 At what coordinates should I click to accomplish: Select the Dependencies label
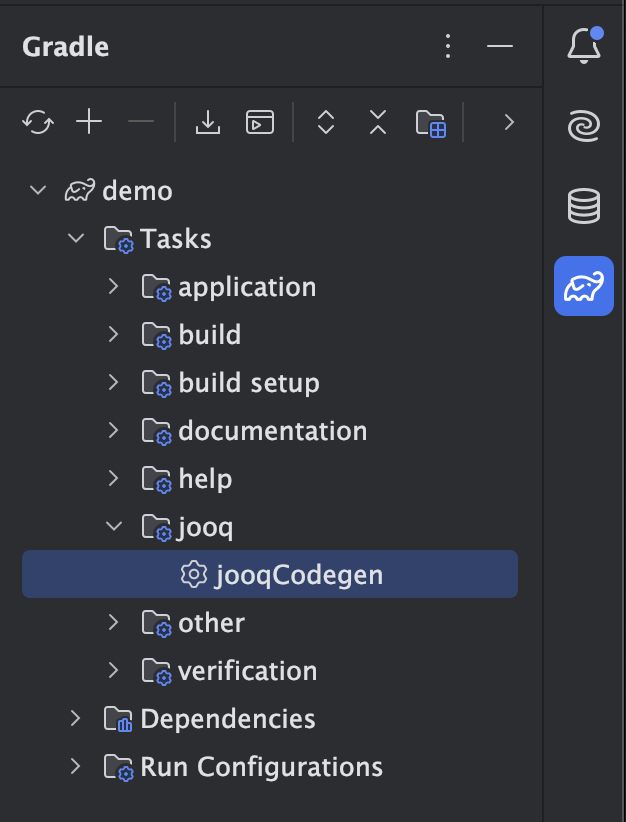click(228, 719)
